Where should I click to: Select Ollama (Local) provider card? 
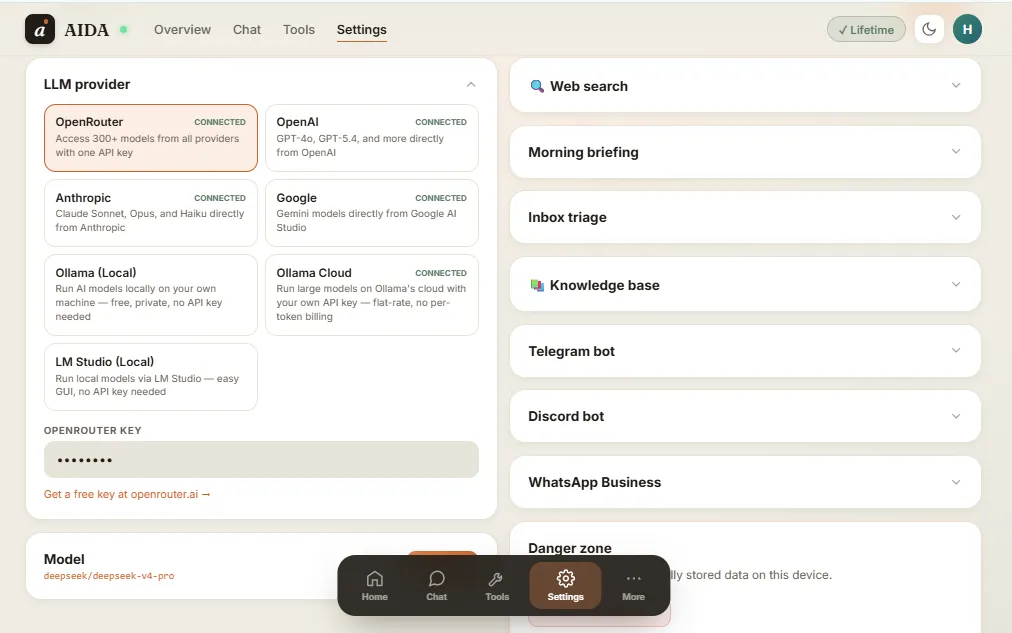click(x=151, y=295)
